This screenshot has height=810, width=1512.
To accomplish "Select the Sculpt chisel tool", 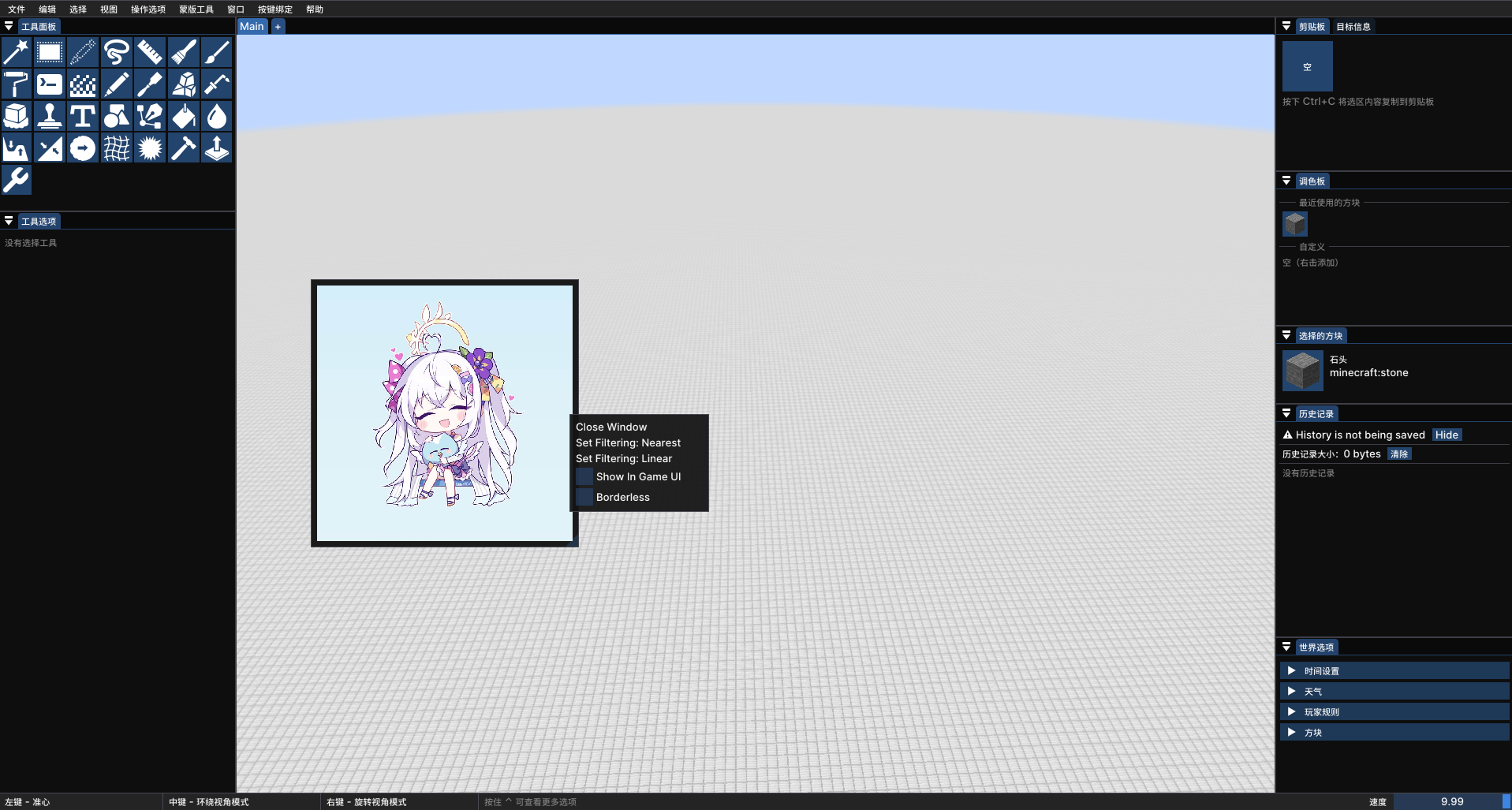I will click(x=150, y=84).
